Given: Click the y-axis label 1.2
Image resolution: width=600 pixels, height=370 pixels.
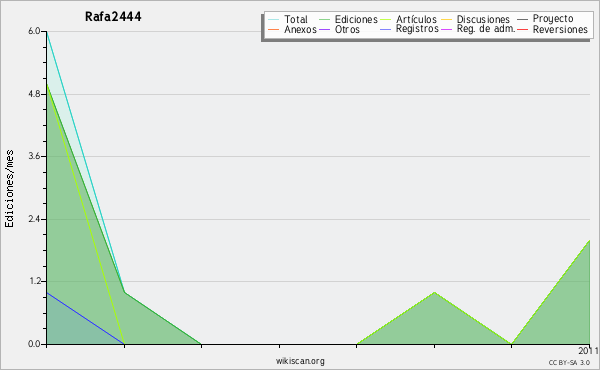Looking at the screenshot, I should tap(34, 282).
